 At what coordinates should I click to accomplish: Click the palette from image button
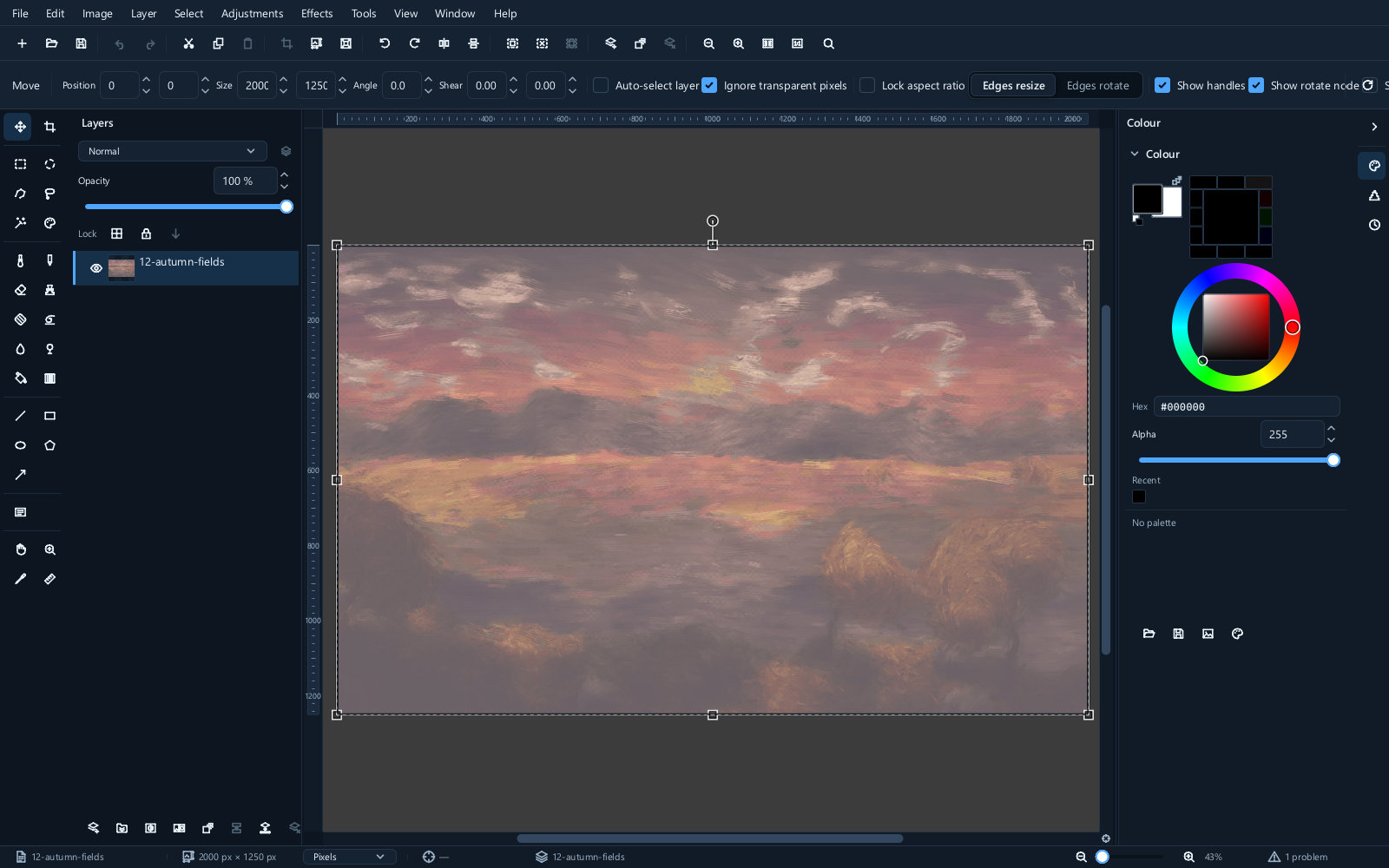pyautogui.click(x=1208, y=634)
